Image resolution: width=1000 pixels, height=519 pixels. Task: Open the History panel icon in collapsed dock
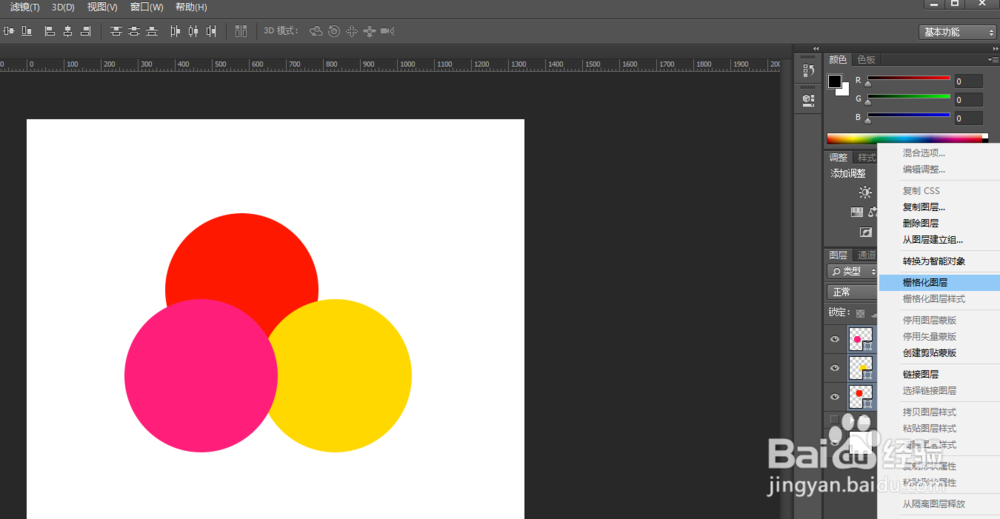[808, 71]
